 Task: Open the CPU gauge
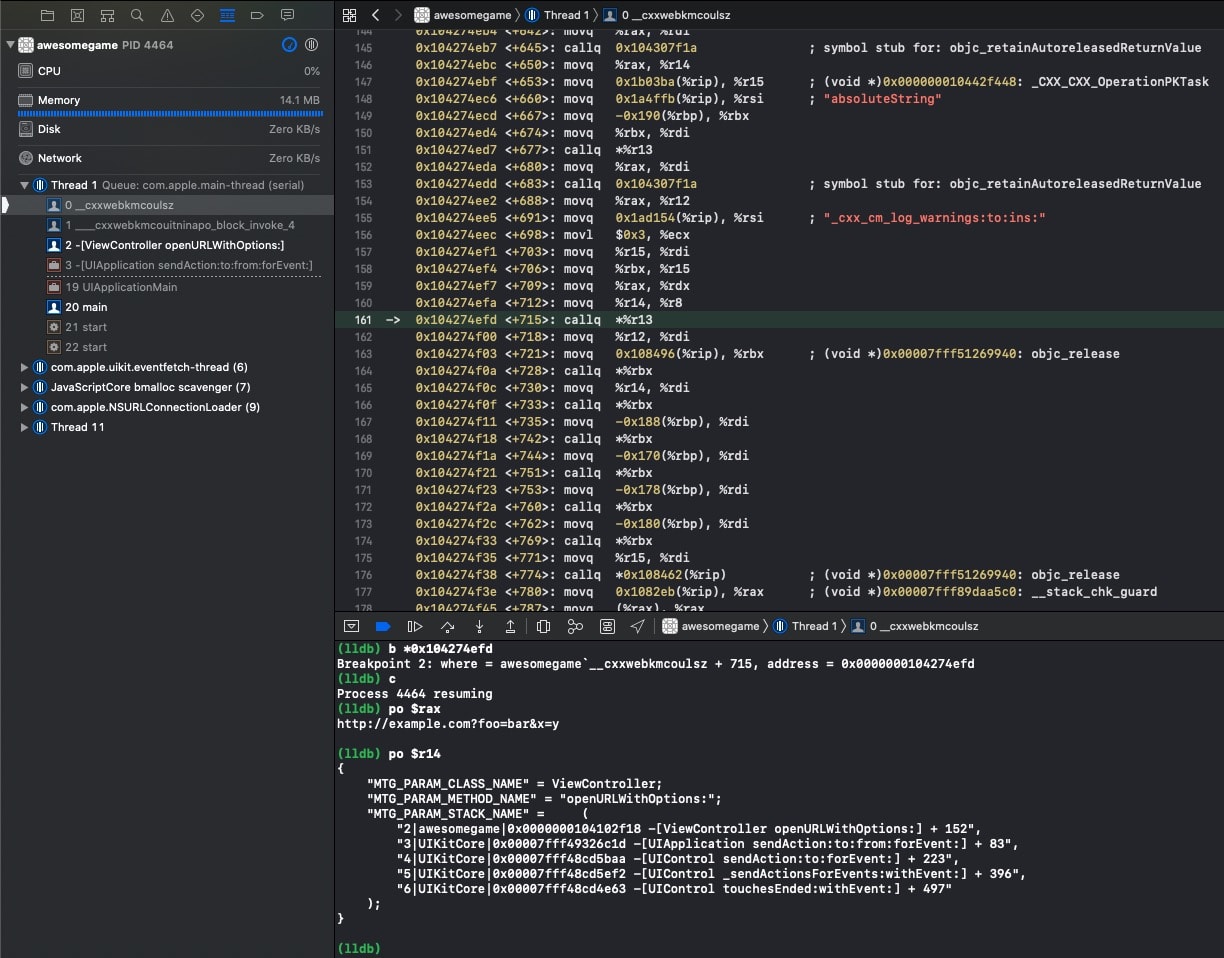(x=166, y=71)
